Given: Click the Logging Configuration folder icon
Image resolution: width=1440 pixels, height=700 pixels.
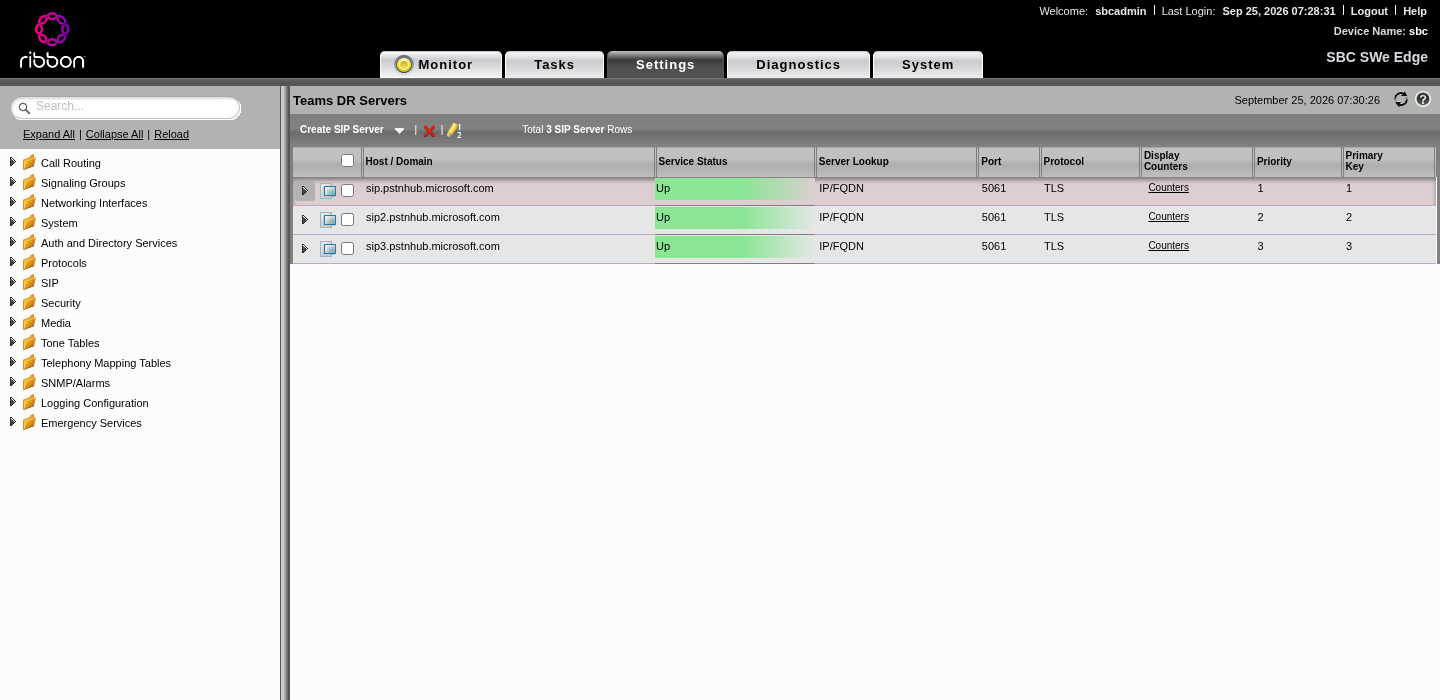Looking at the screenshot, I should [29, 402].
